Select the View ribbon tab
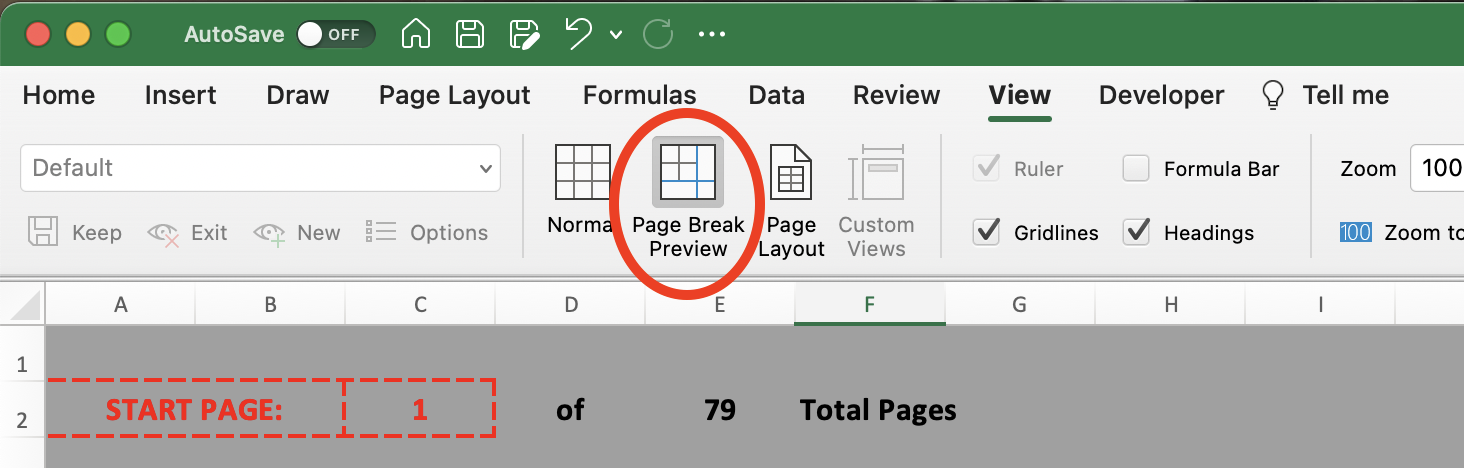 pos(1019,95)
